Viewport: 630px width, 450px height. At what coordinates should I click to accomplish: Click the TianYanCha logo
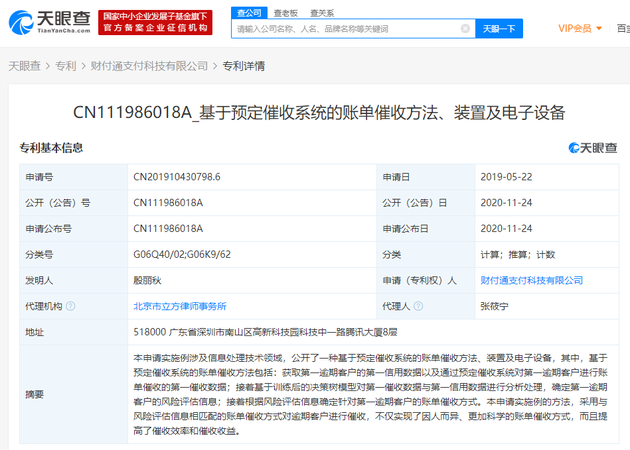coord(49,22)
